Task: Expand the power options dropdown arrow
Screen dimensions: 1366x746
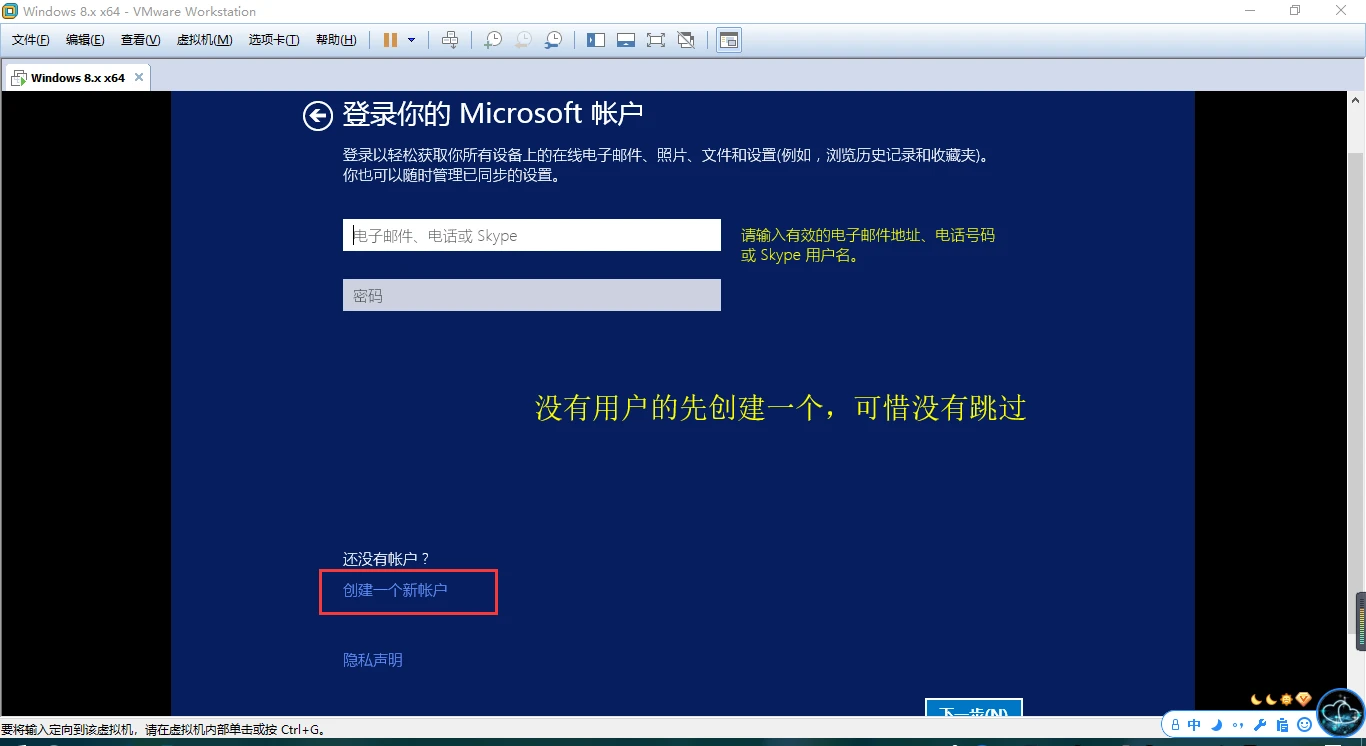Action: pos(411,40)
